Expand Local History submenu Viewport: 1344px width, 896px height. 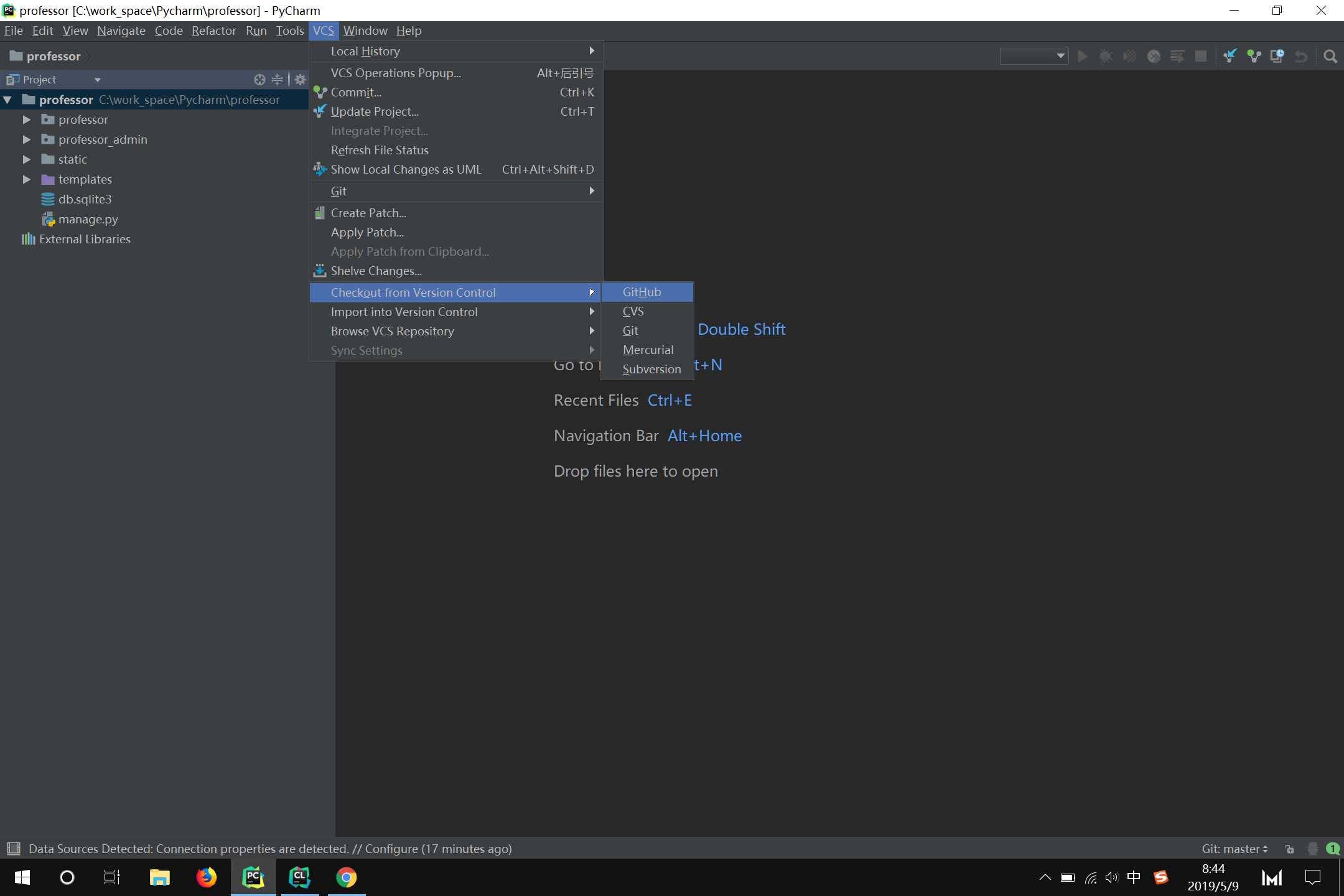pyautogui.click(x=456, y=51)
